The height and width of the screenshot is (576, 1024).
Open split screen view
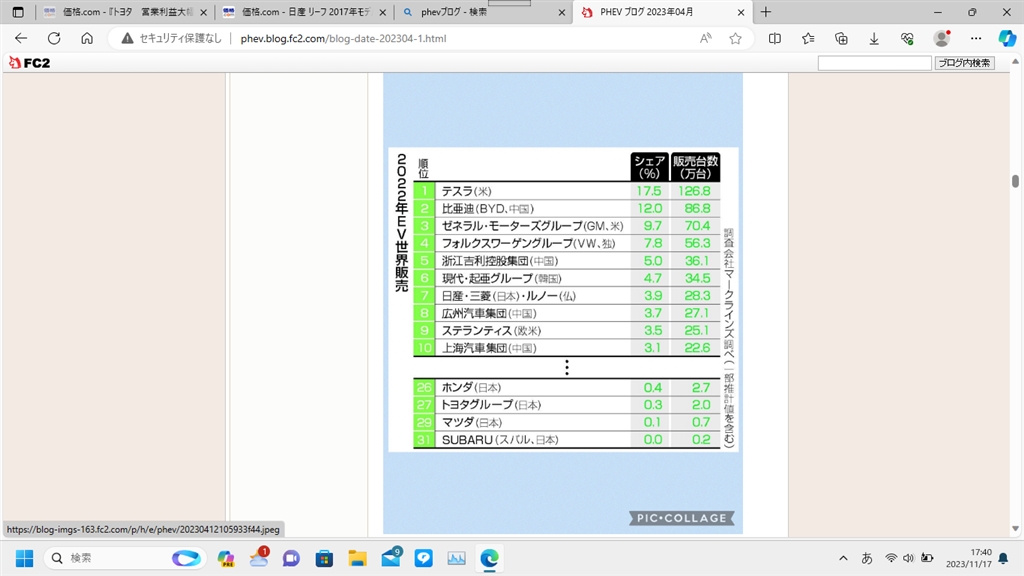[x=775, y=39]
